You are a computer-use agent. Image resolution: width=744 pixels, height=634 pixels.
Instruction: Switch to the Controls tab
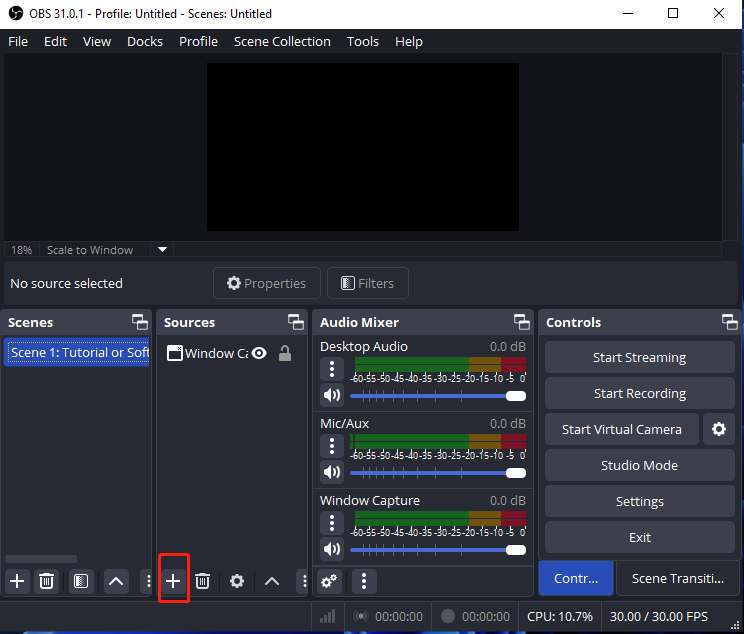tap(576, 578)
